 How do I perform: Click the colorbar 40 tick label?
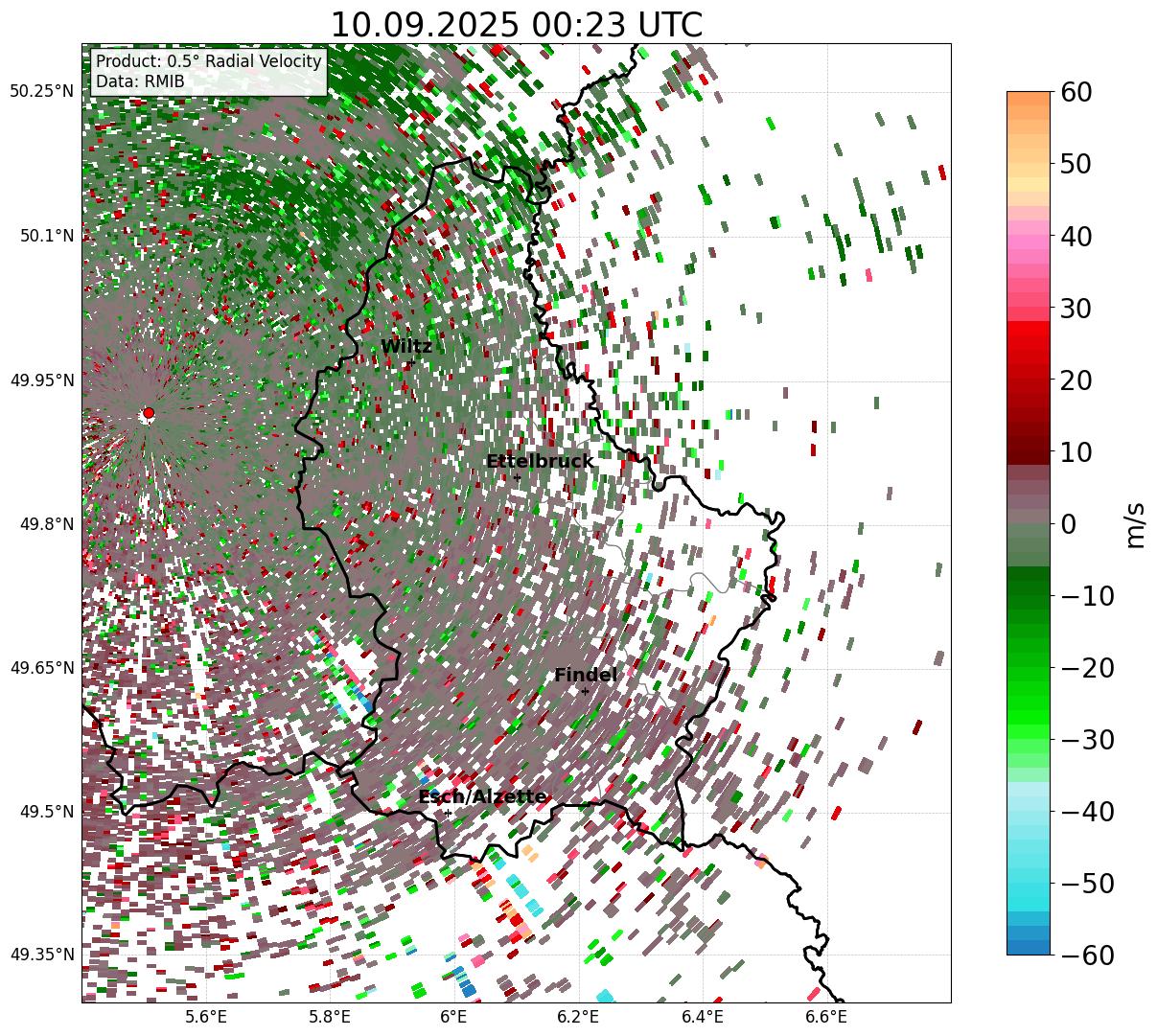1076,236
